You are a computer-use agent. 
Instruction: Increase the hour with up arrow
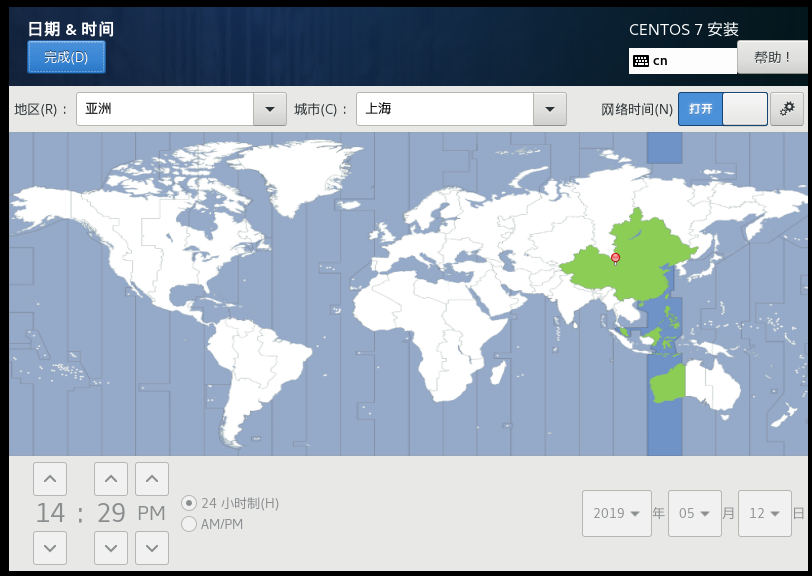coord(50,479)
